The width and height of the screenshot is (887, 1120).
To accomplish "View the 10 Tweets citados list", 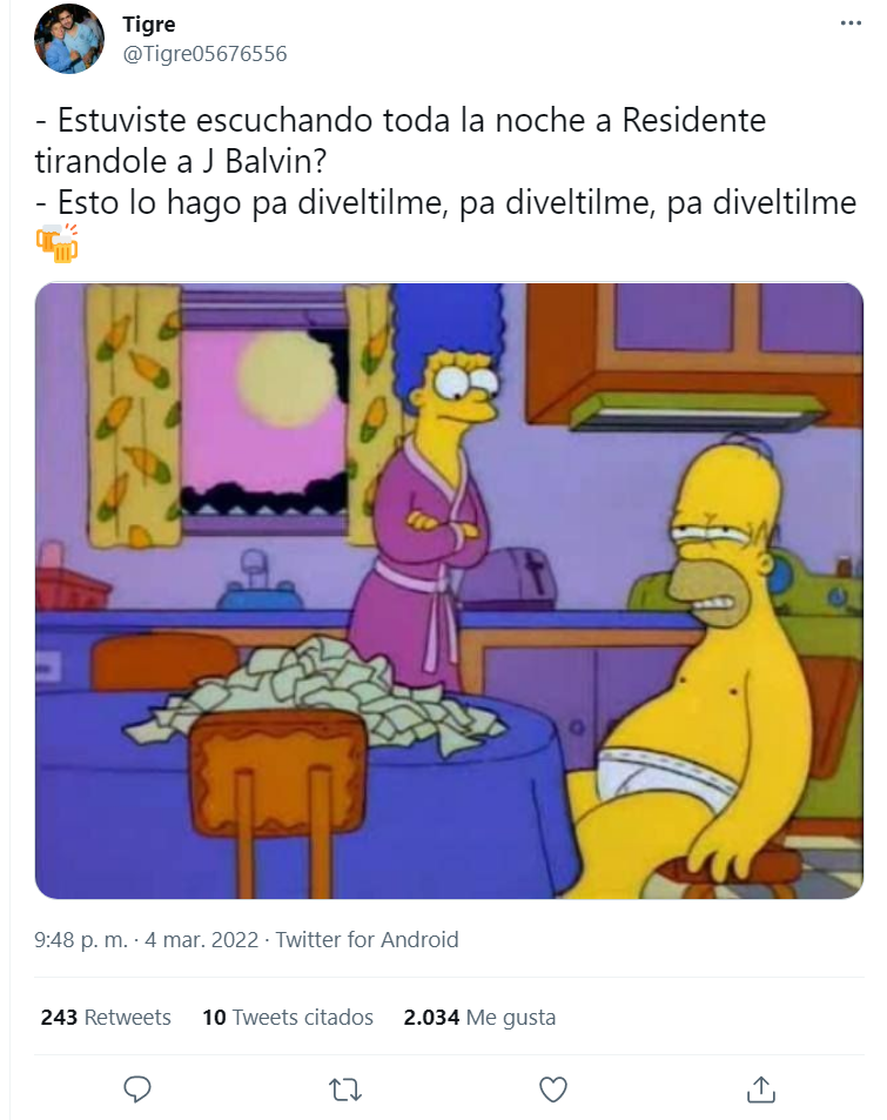I will 288,1016.
